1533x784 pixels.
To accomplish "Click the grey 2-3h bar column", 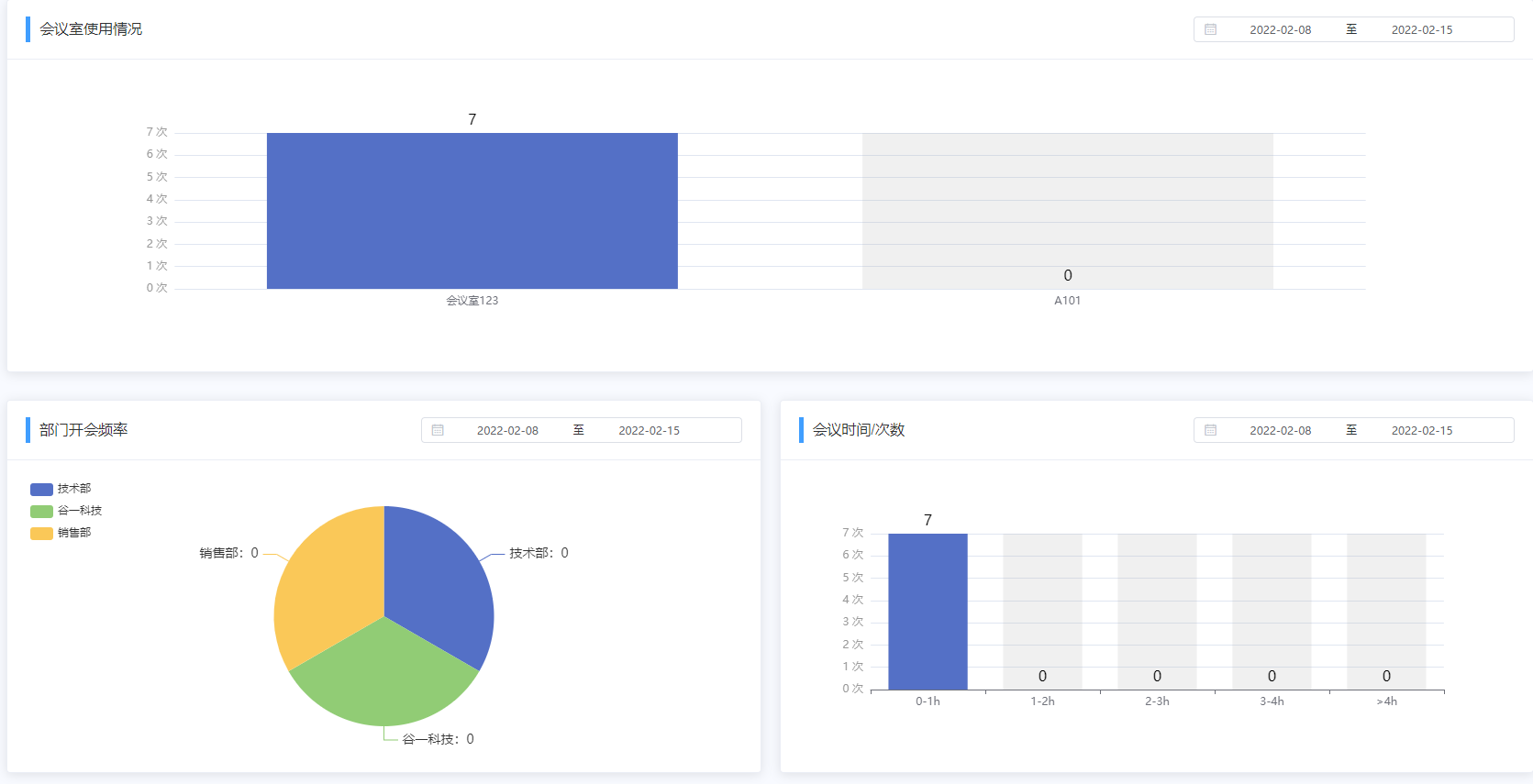I will (1157, 612).
